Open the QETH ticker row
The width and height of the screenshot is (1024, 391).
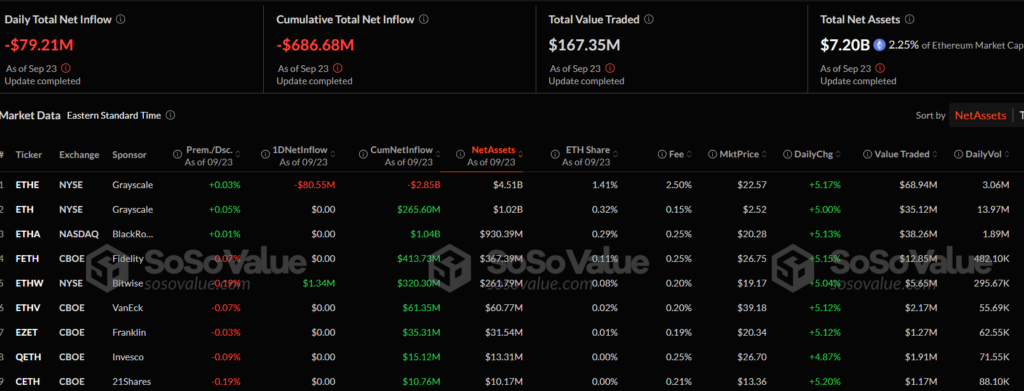[28, 357]
